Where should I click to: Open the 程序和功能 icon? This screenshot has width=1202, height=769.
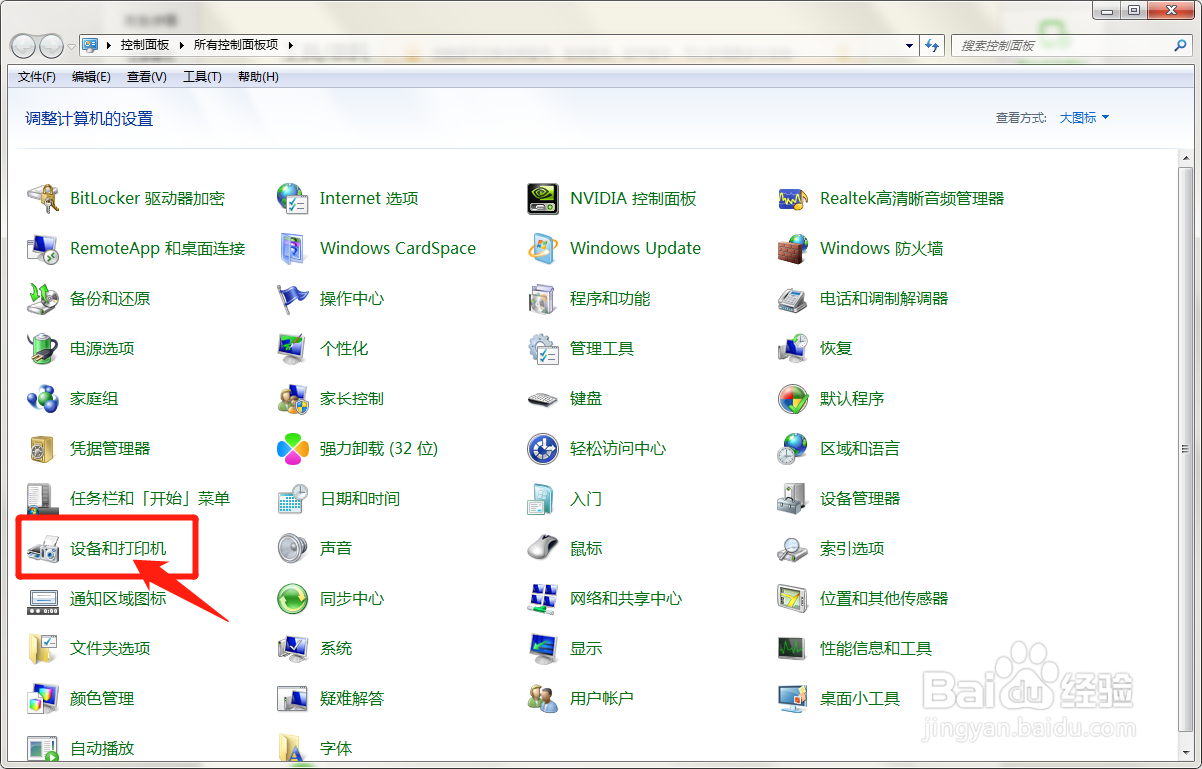[x=543, y=298]
